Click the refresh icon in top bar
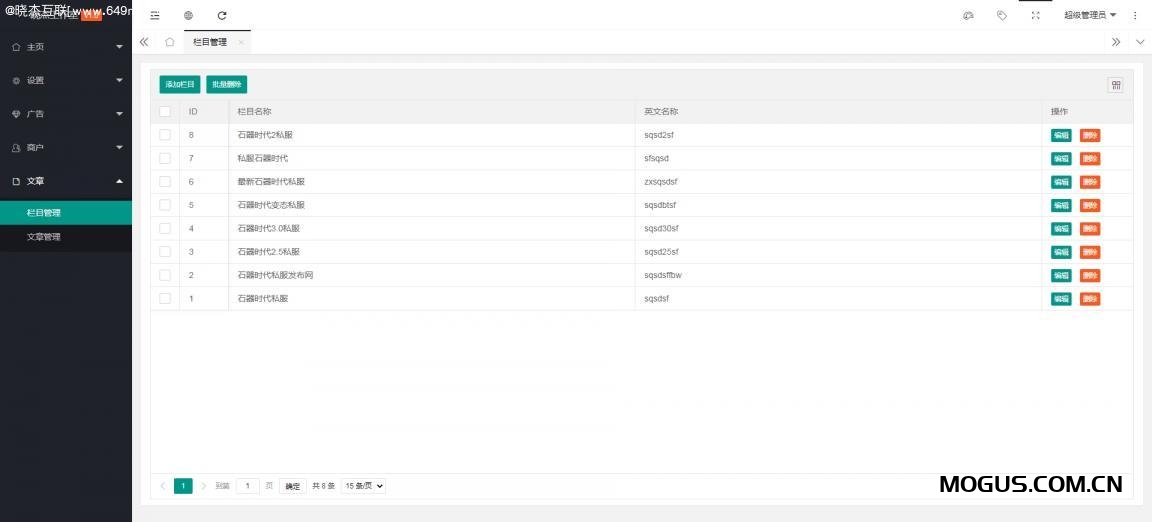This screenshot has height=522, width=1152. (x=222, y=15)
